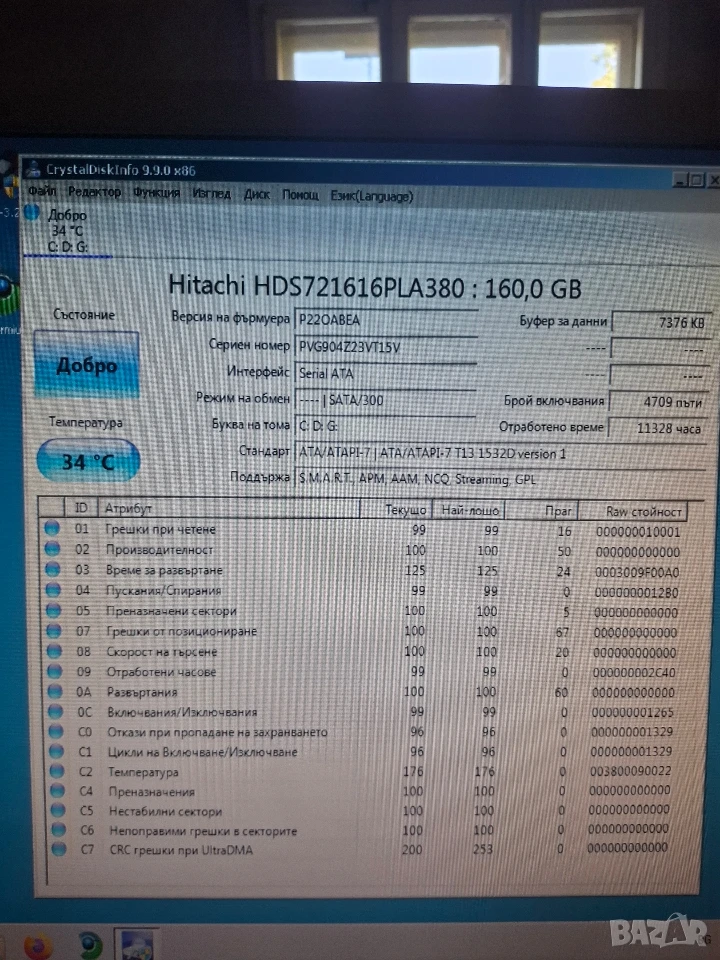
Task: Click status orb for 08 Скорост на търсене
Action: [54, 651]
